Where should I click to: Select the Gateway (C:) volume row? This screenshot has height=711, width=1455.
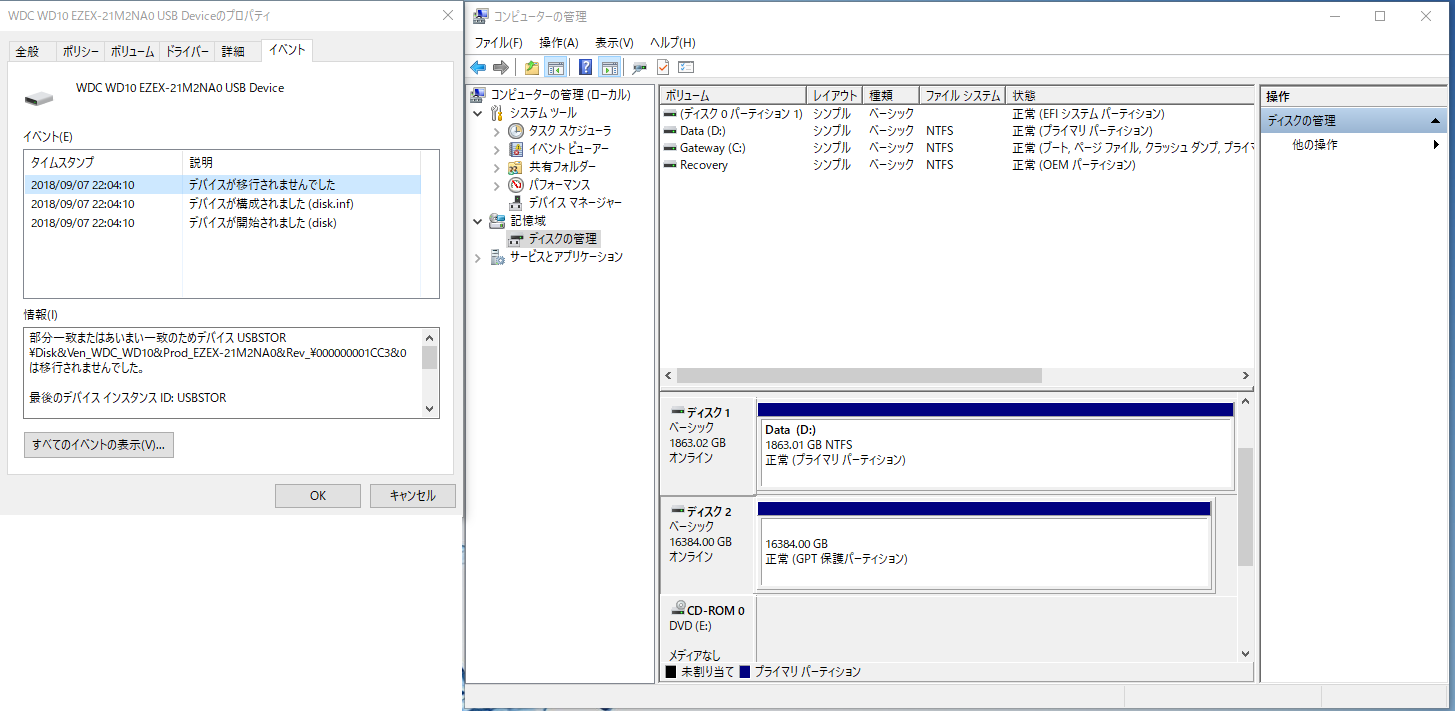point(712,148)
